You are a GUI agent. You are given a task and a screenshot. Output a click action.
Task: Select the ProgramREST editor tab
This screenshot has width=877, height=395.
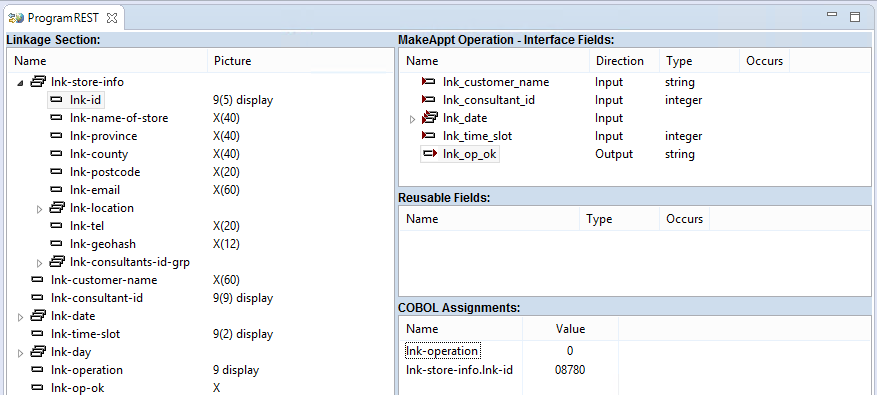click(63, 18)
